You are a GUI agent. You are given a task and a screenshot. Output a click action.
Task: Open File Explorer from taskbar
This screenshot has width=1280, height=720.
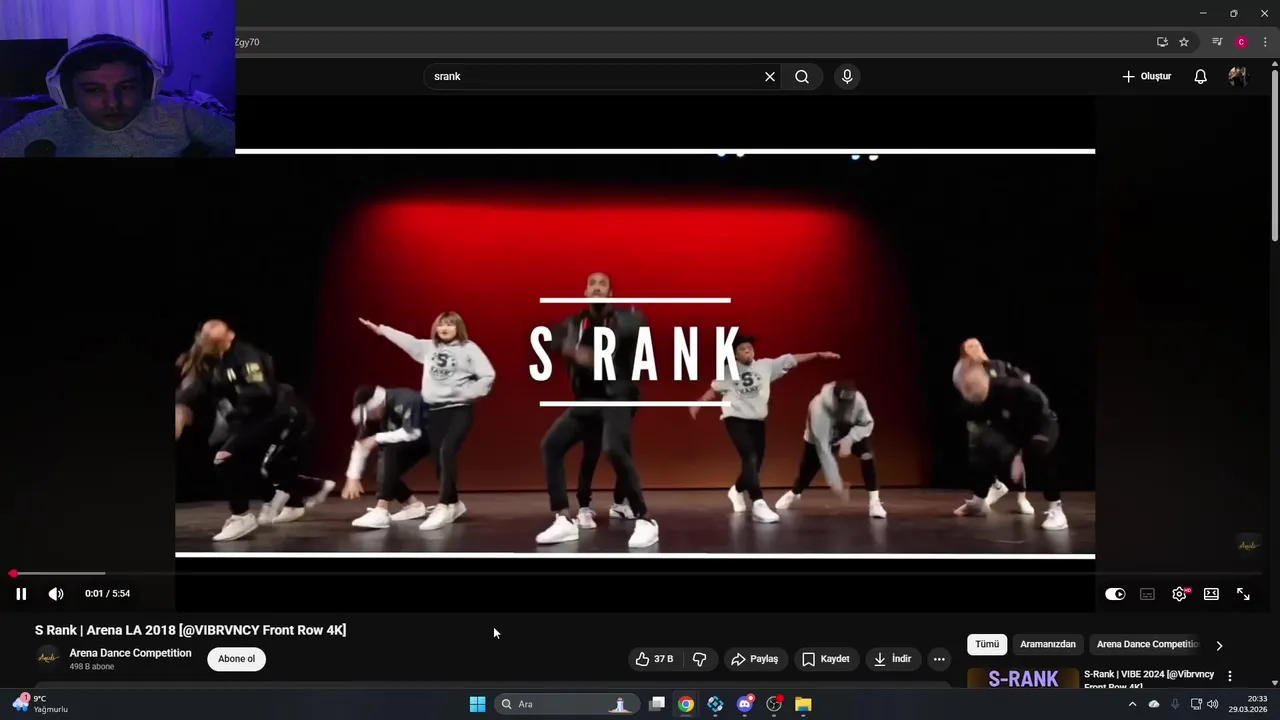coord(803,704)
